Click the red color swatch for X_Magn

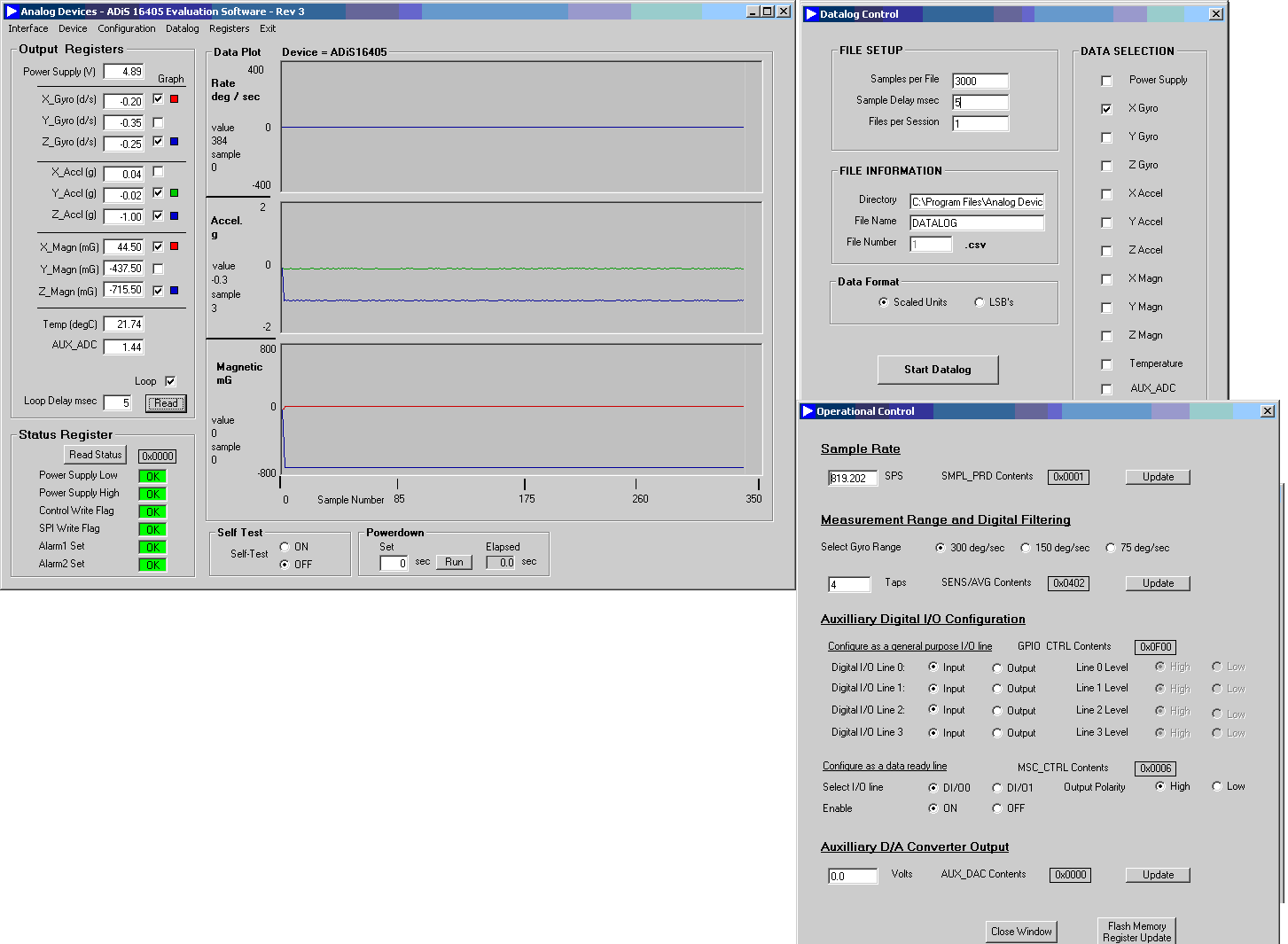pyautogui.click(x=174, y=246)
